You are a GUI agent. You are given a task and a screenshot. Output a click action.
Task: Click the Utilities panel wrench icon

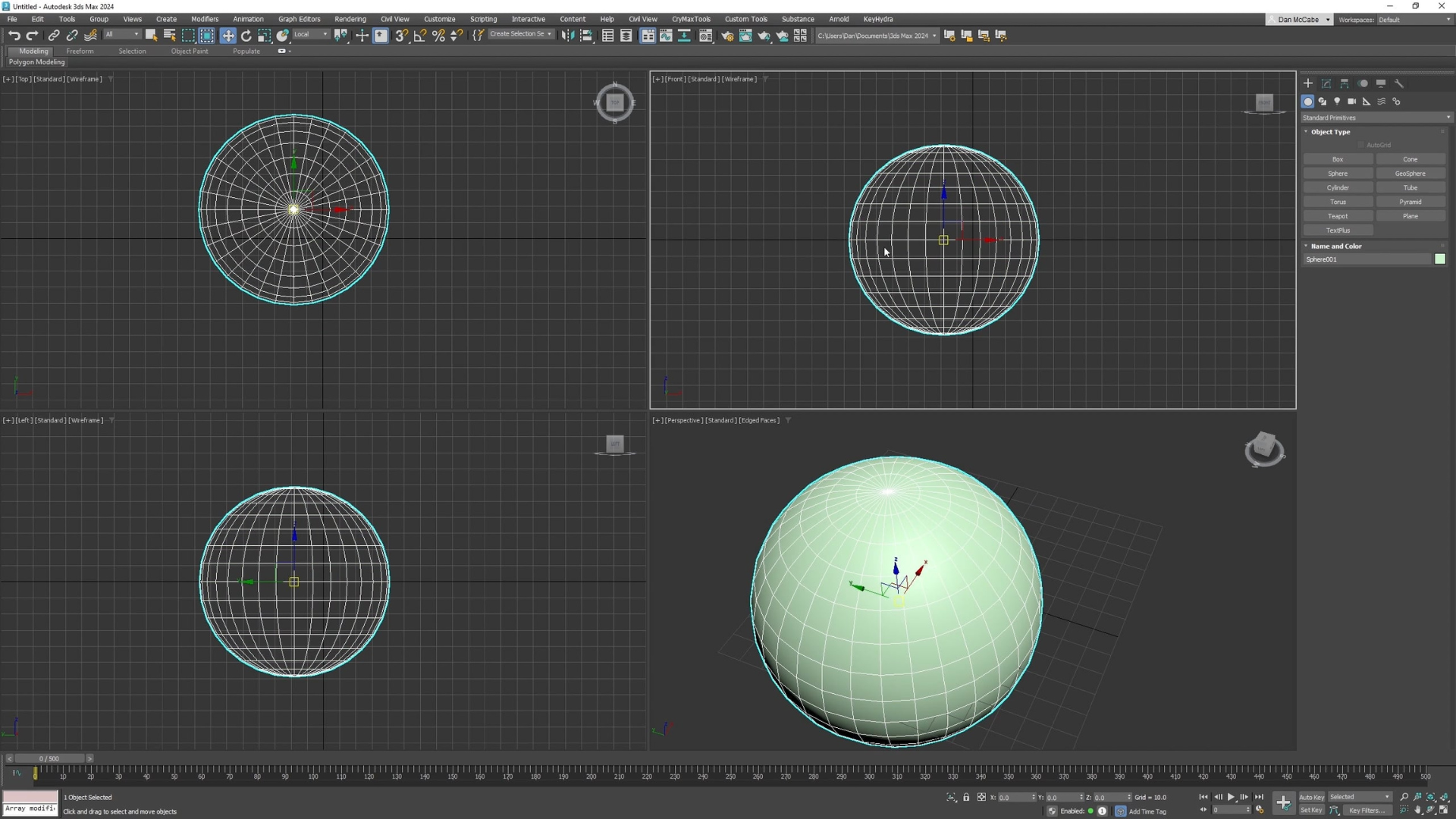(x=1399, y=83)
